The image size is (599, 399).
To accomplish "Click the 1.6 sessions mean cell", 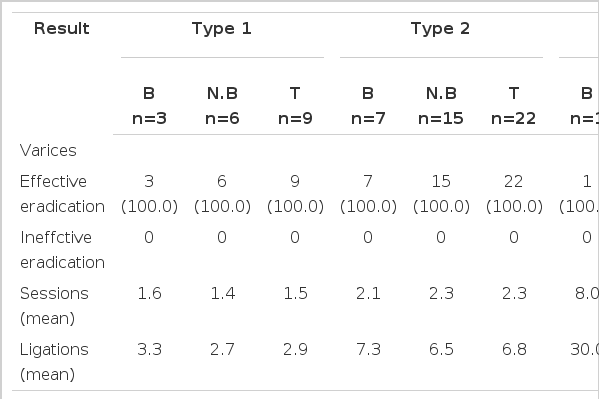I will click(149, 294).
